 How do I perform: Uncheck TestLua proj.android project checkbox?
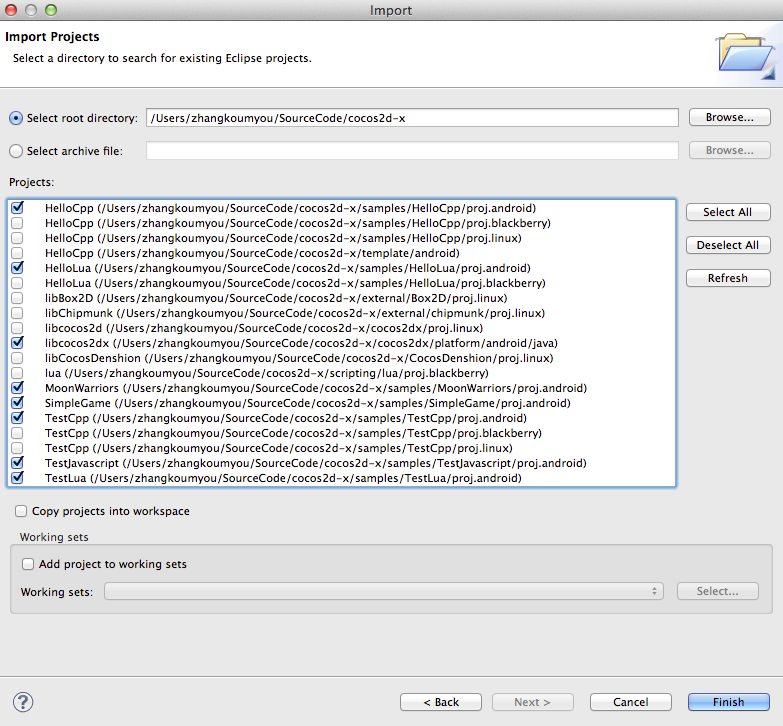pos(17,477)
